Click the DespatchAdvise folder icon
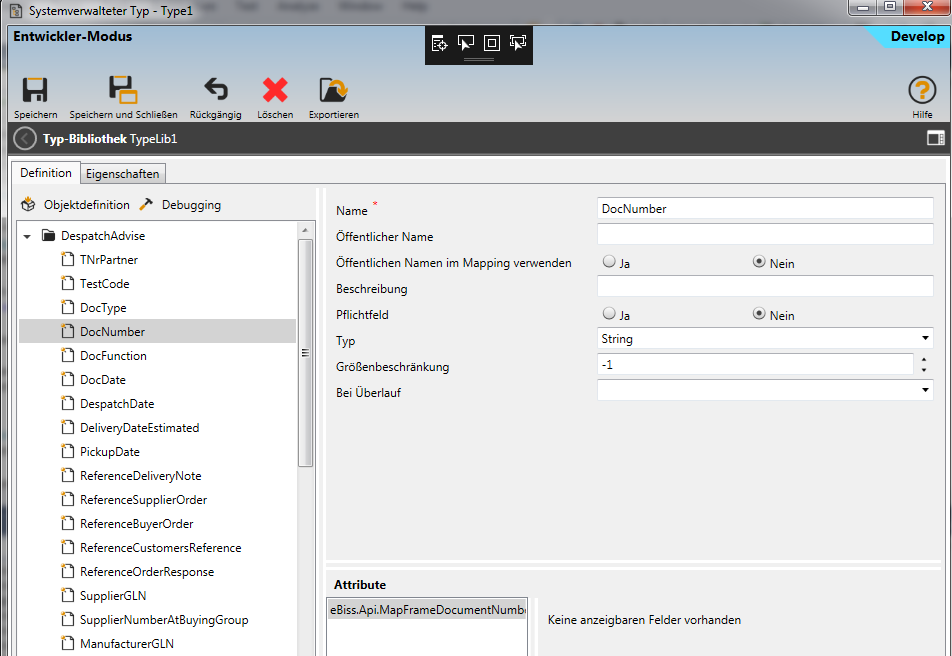The width and height of the screenshot is (952, 656). (x=49, y=236)
